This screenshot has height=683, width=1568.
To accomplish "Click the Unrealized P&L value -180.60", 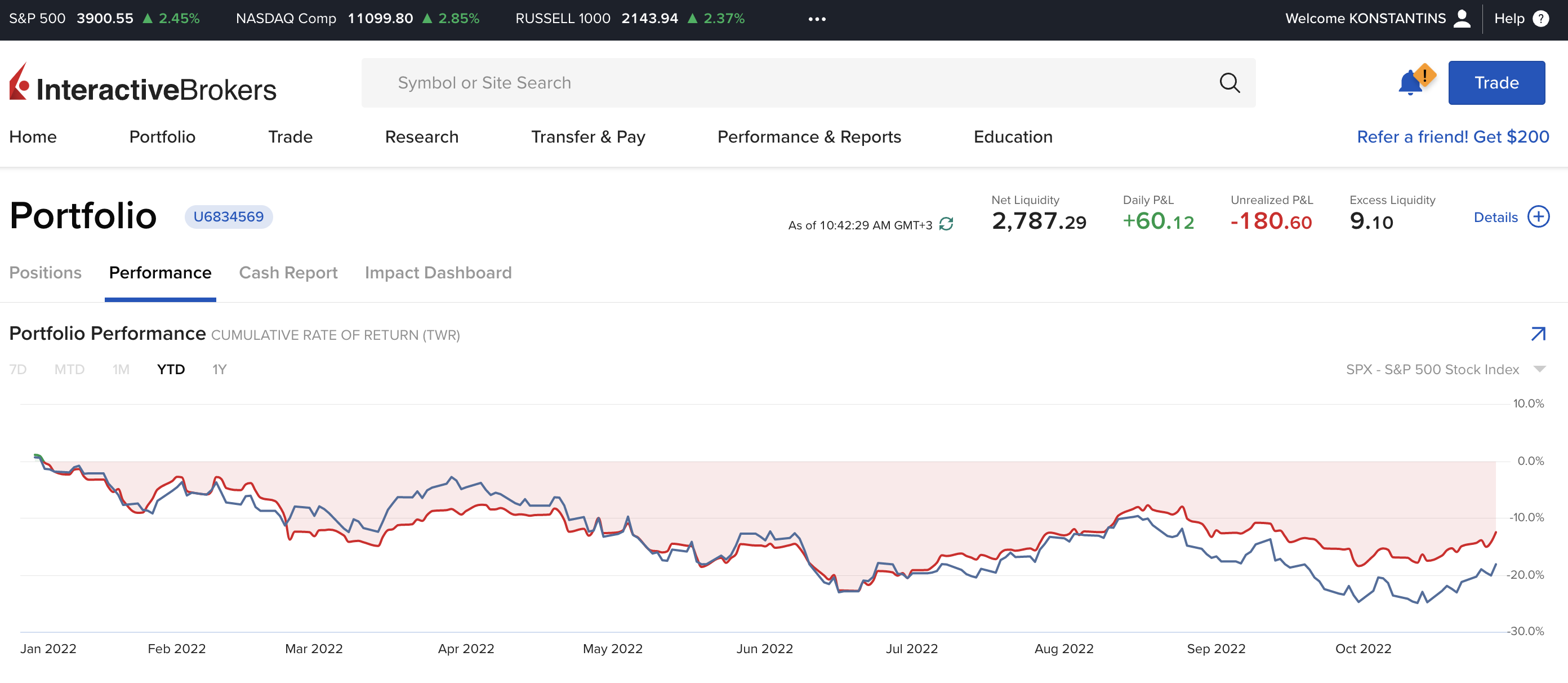I will coord(1271,221).
